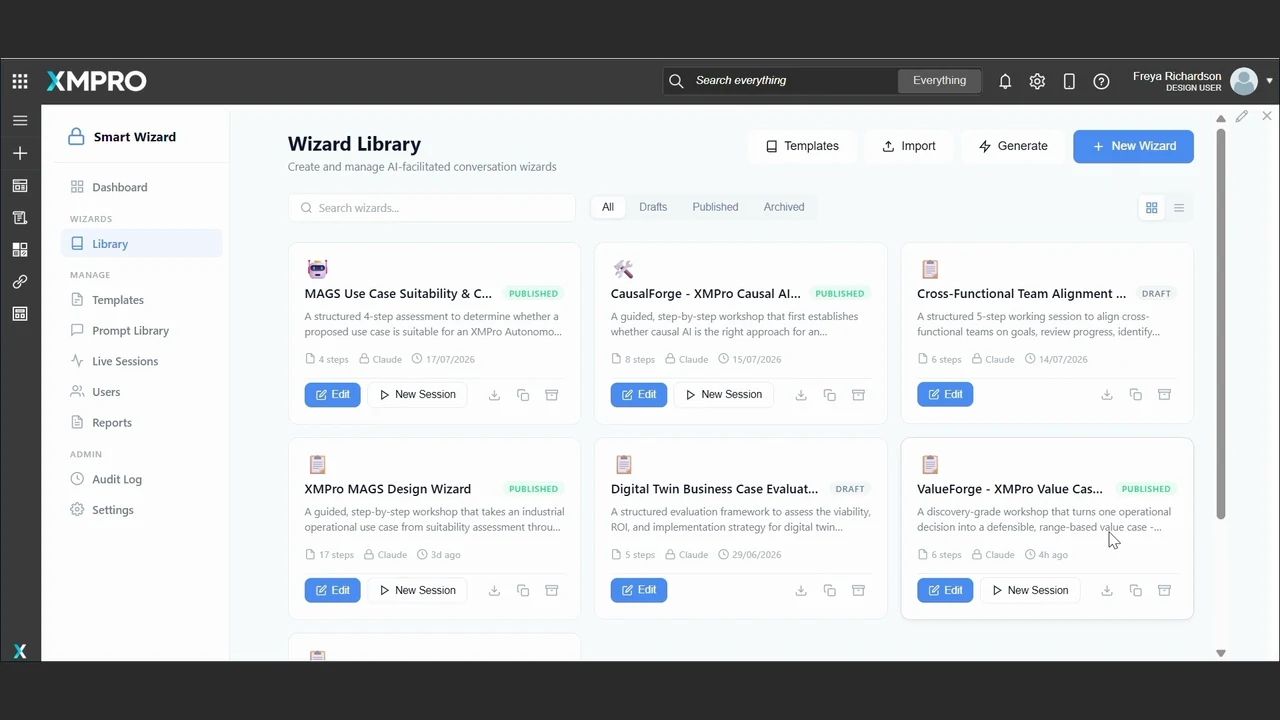The image size is (1280, 720).
Task: Click the scroll down arrow
Action: point(1220,653)
